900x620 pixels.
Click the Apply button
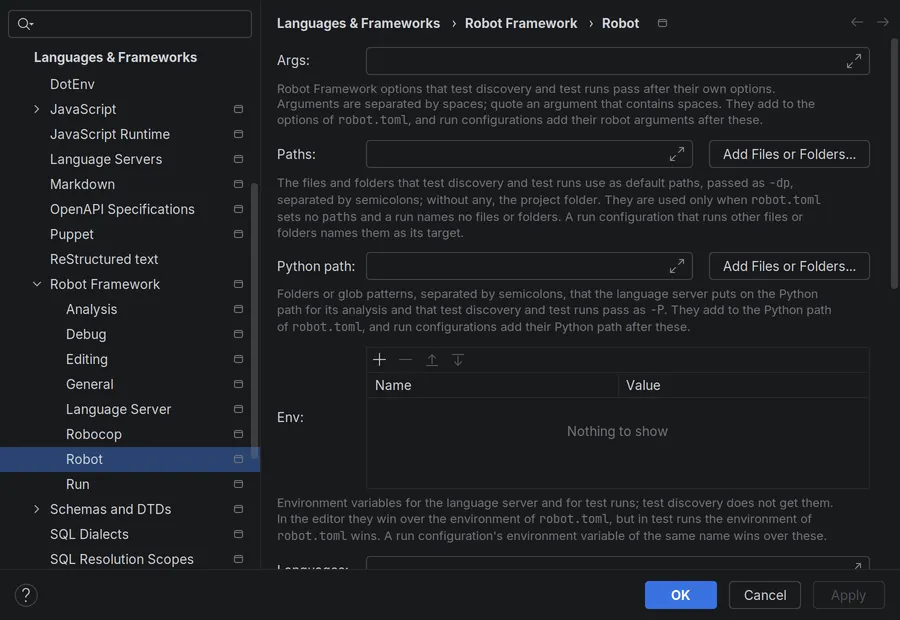coord(848,595)
